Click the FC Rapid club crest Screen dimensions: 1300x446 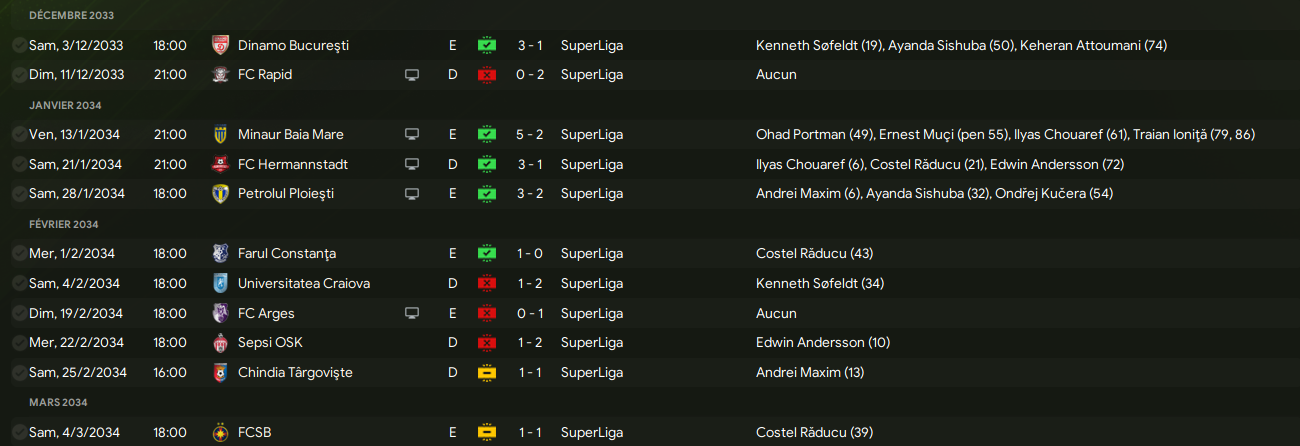tap(221, 75)
